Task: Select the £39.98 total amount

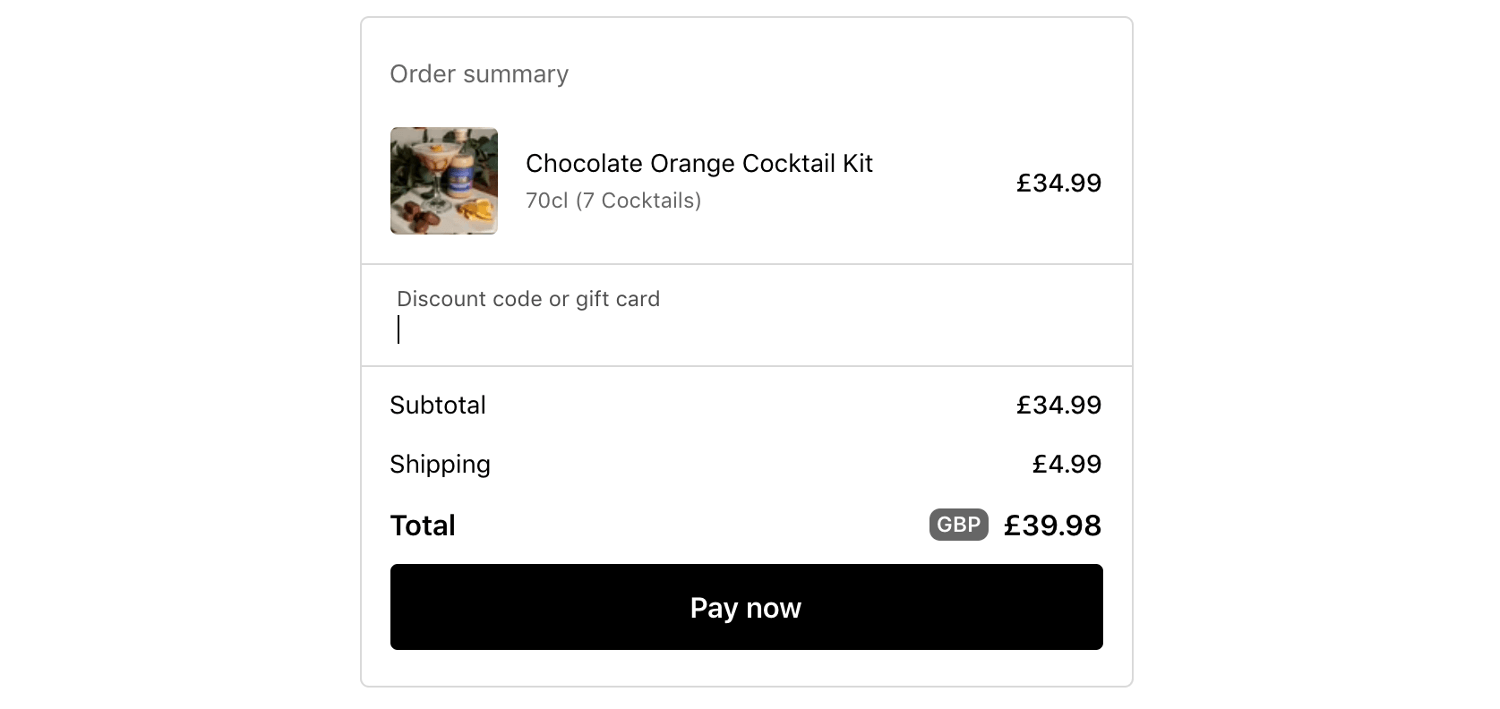Action: tap(1052, 524)
